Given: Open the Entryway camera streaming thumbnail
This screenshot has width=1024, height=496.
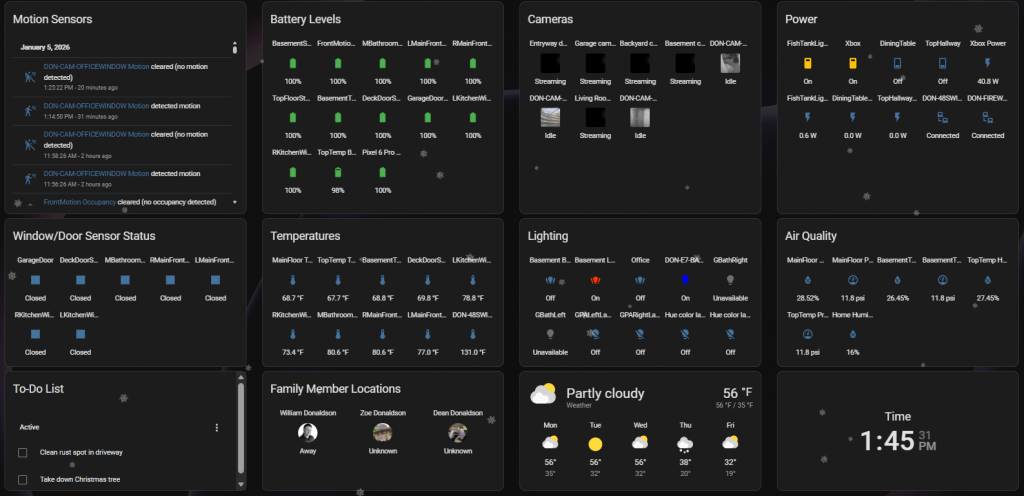Looking at the screenshot, I should [x=549, y=63].
